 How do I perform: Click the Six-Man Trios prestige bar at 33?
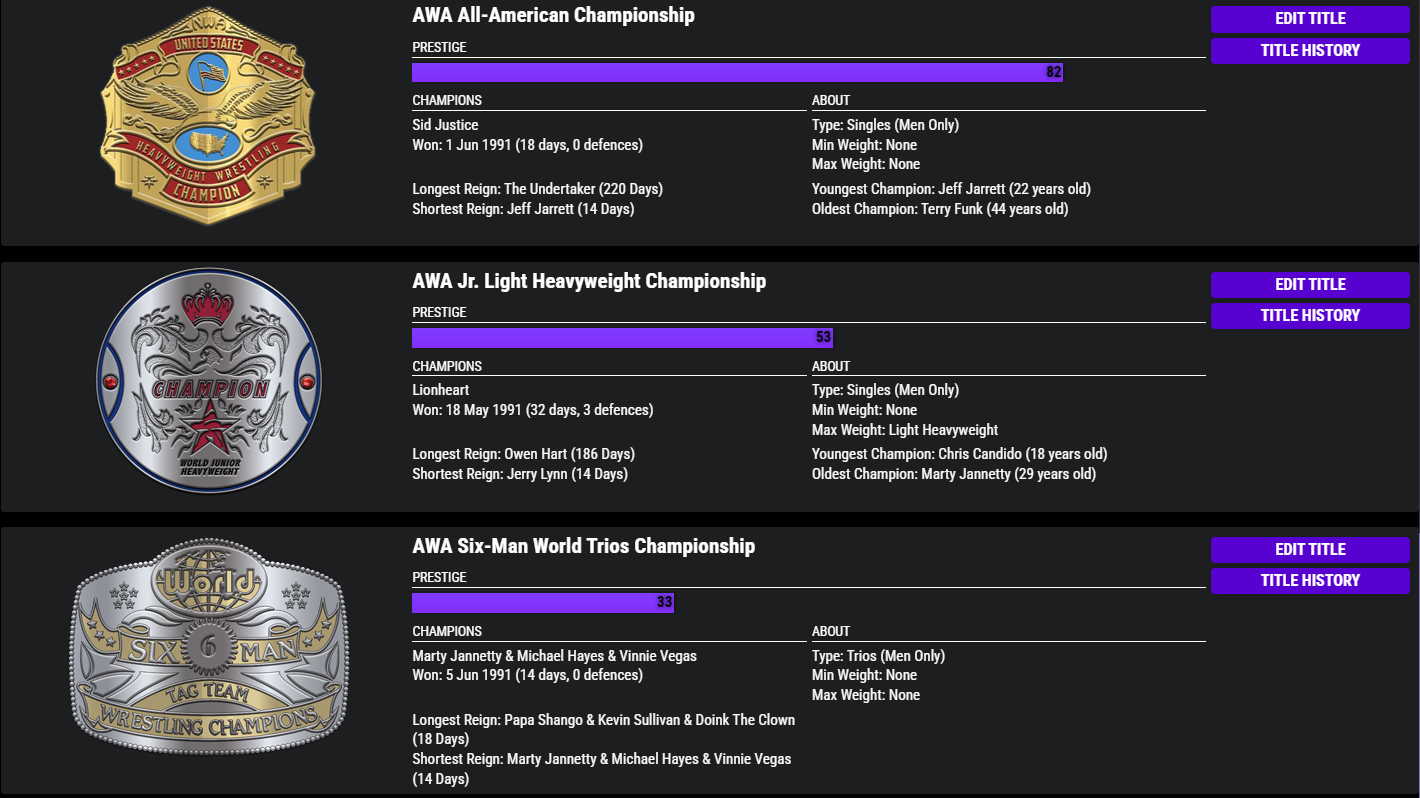tap(543, 603)
